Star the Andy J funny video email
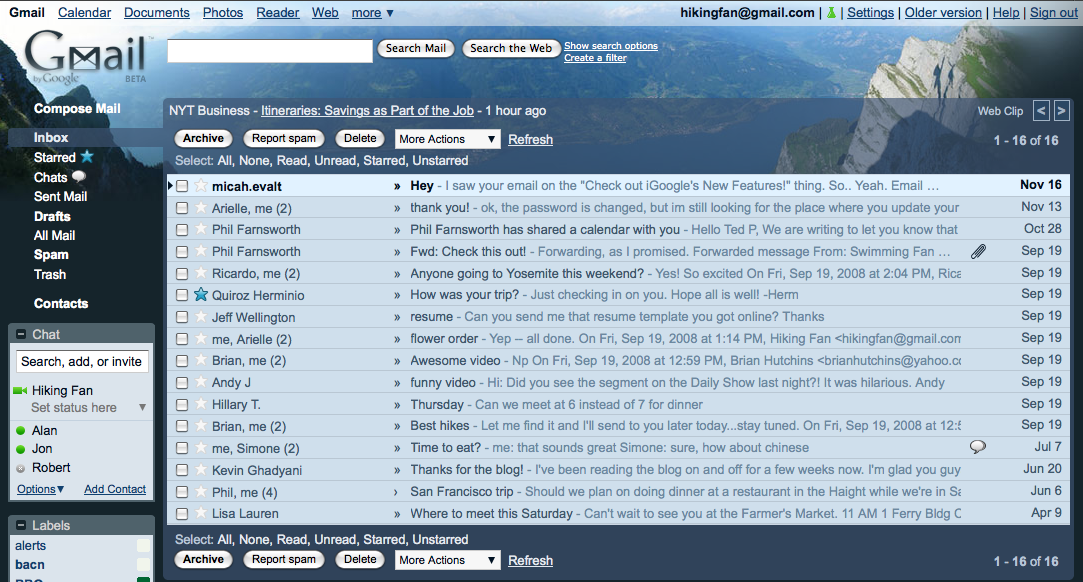The width and height of the screenshot is (1083, 582). point(200,381)
